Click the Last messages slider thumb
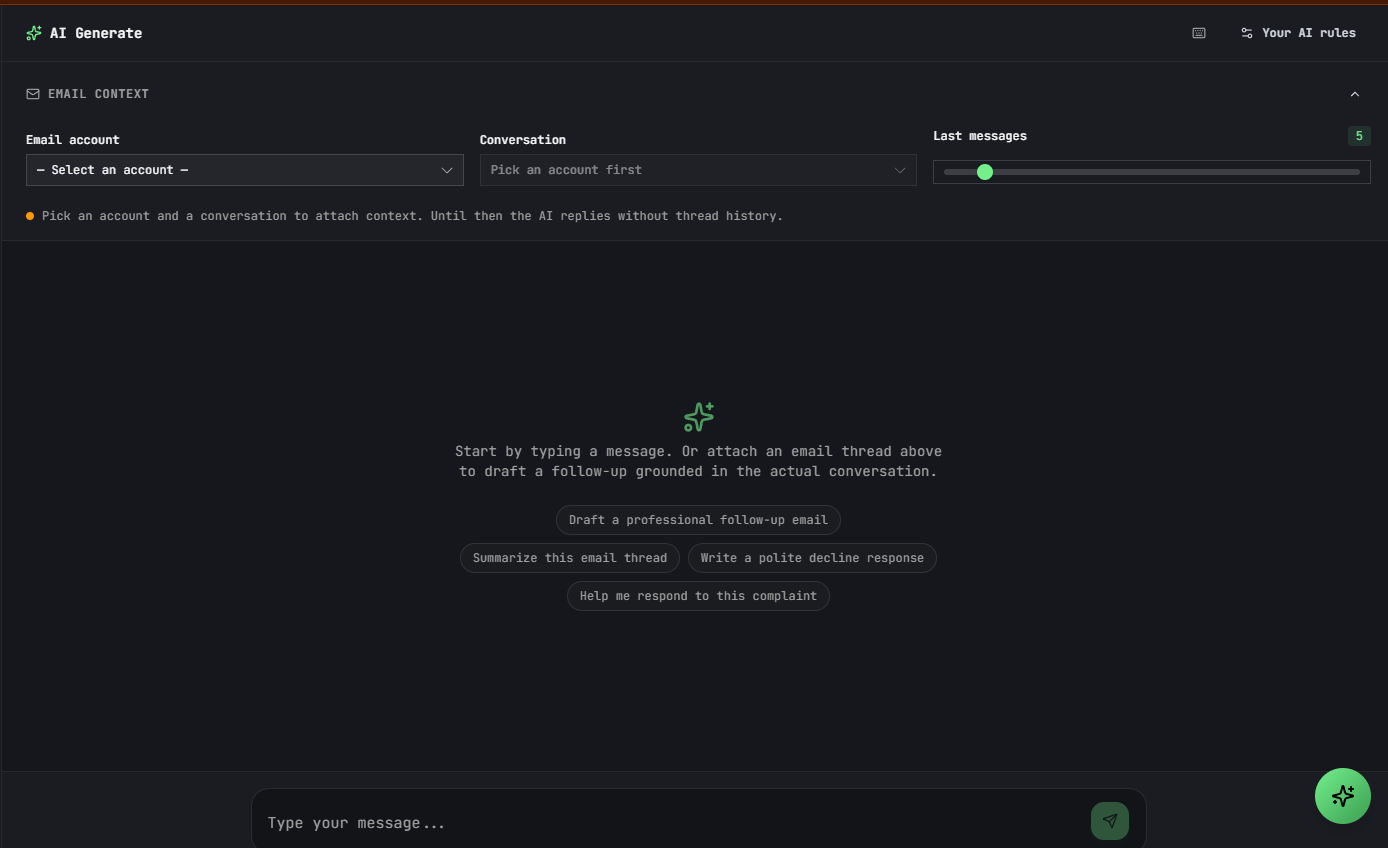Image resolution: width=1388 pixels, height=848 pixels. click(985, 172)
